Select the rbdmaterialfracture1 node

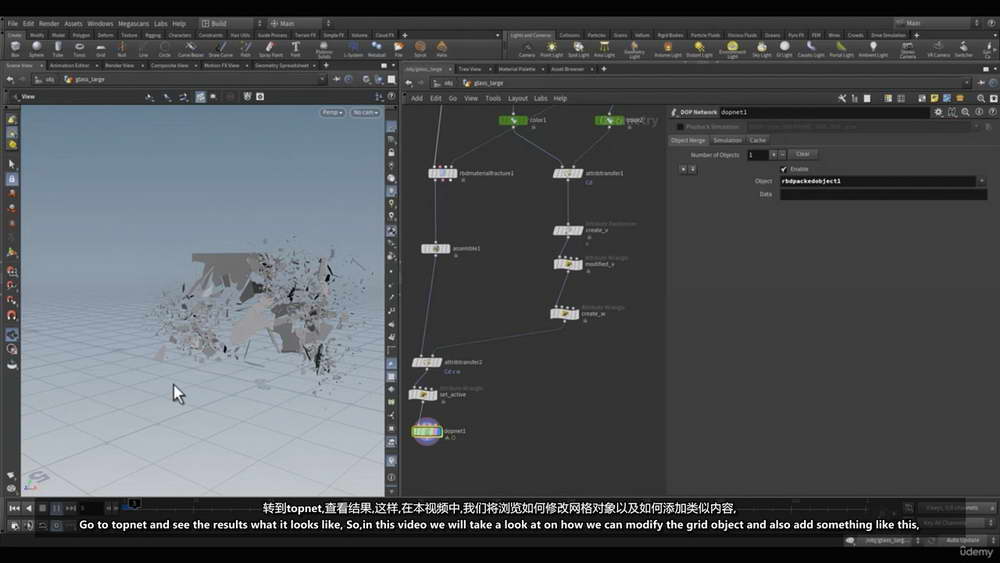click(x=443, y=173)
